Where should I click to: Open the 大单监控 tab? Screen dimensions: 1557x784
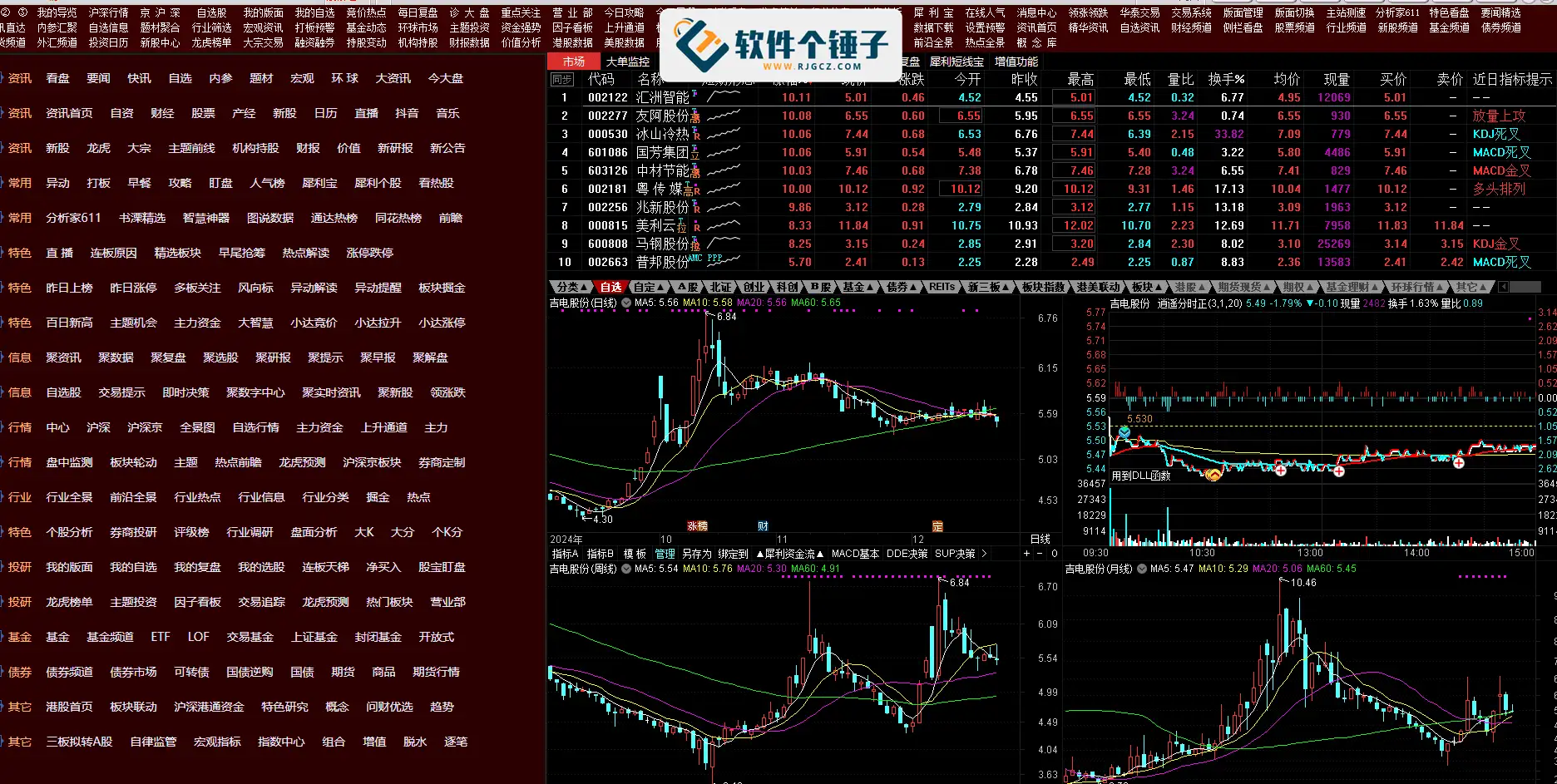[x=627, y=62]
